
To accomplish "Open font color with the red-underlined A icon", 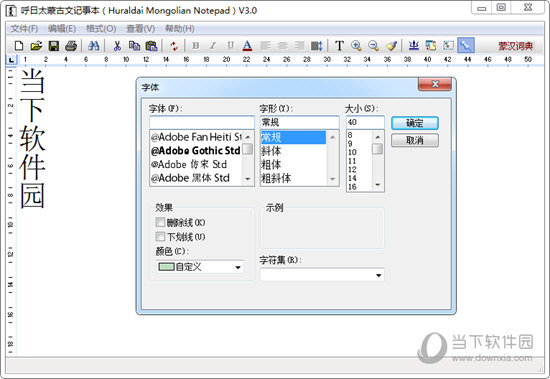I will coord(247,46).
